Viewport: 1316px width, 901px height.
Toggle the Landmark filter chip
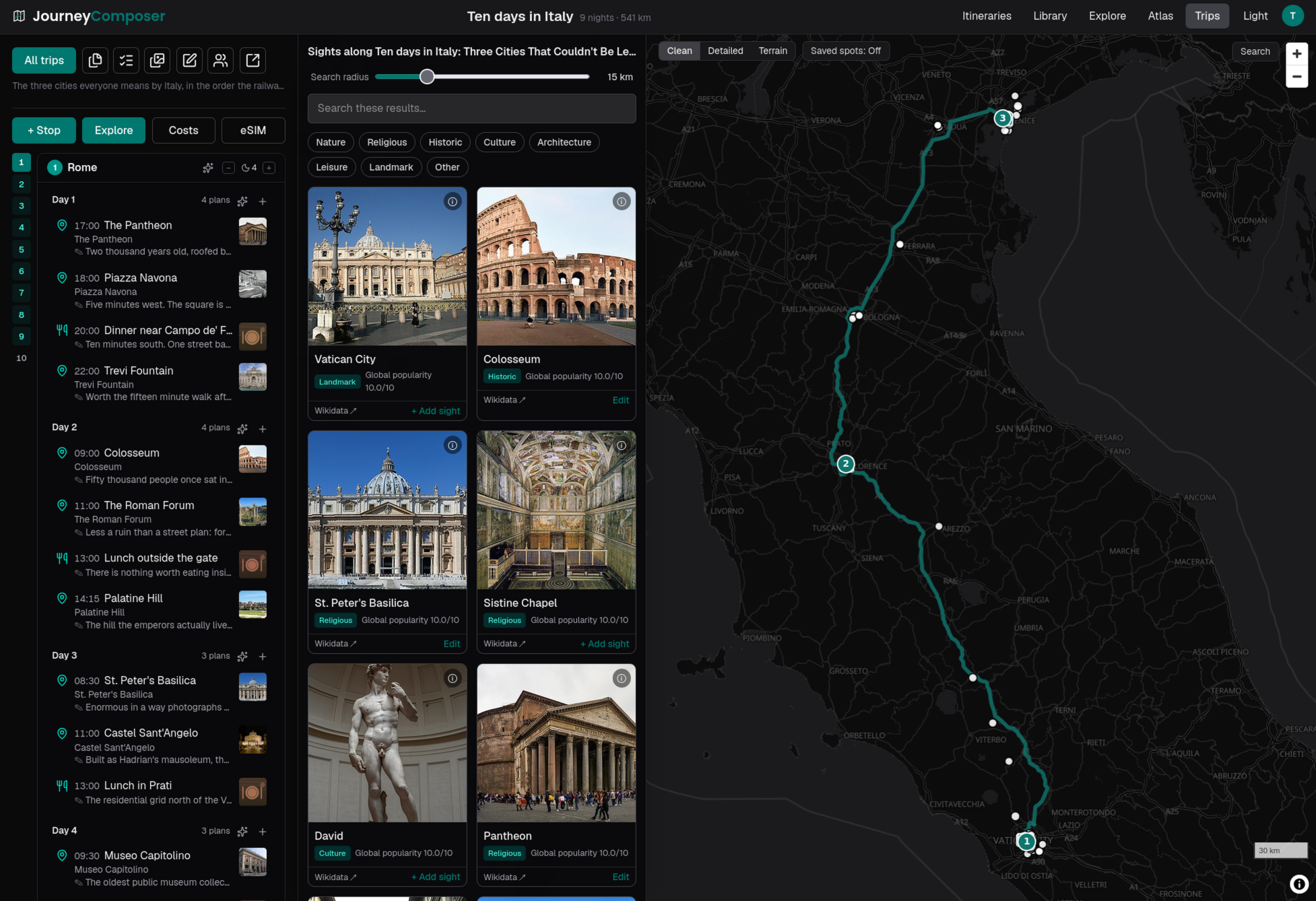coord(391,167)
